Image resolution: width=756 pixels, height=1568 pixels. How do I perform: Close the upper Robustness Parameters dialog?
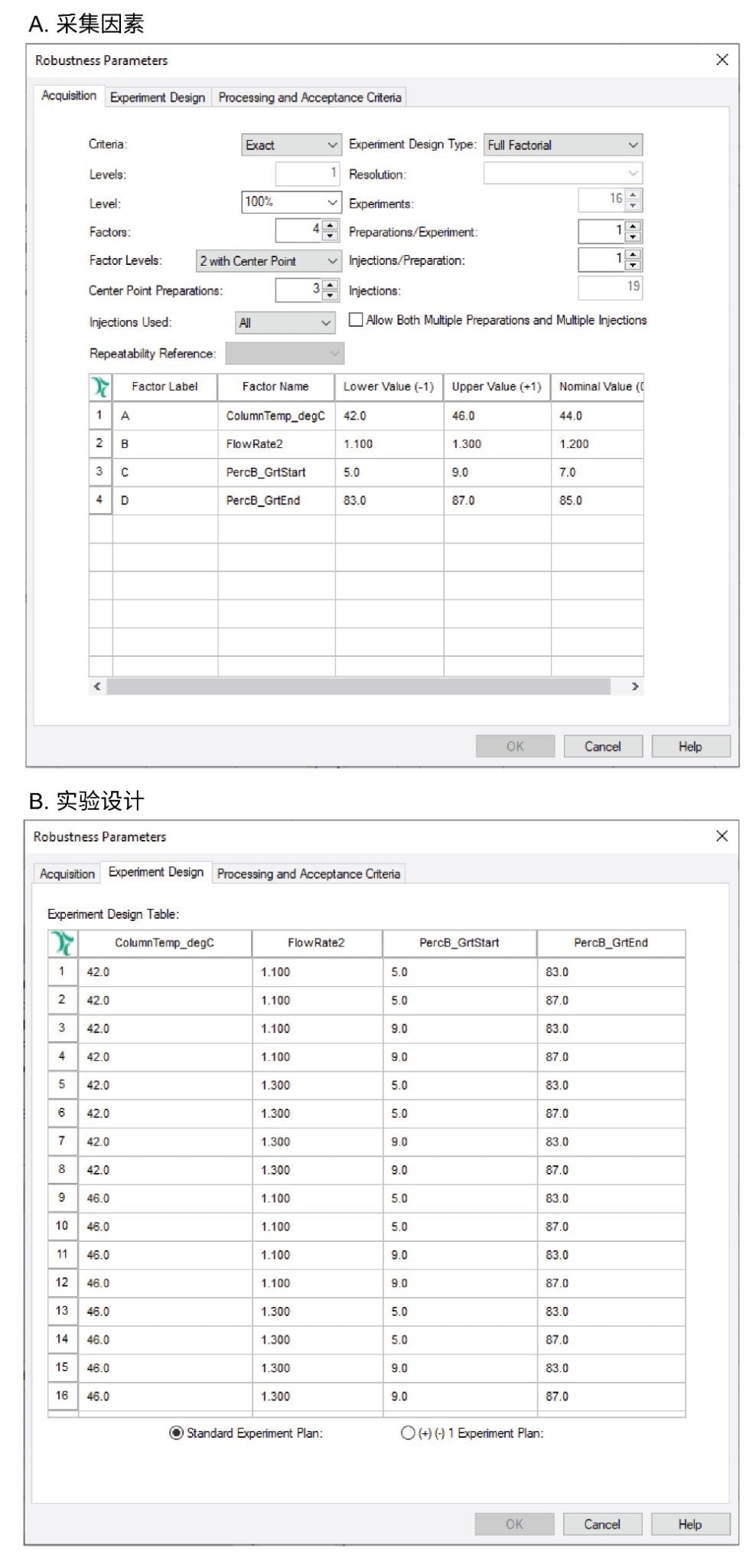point(722,60)
